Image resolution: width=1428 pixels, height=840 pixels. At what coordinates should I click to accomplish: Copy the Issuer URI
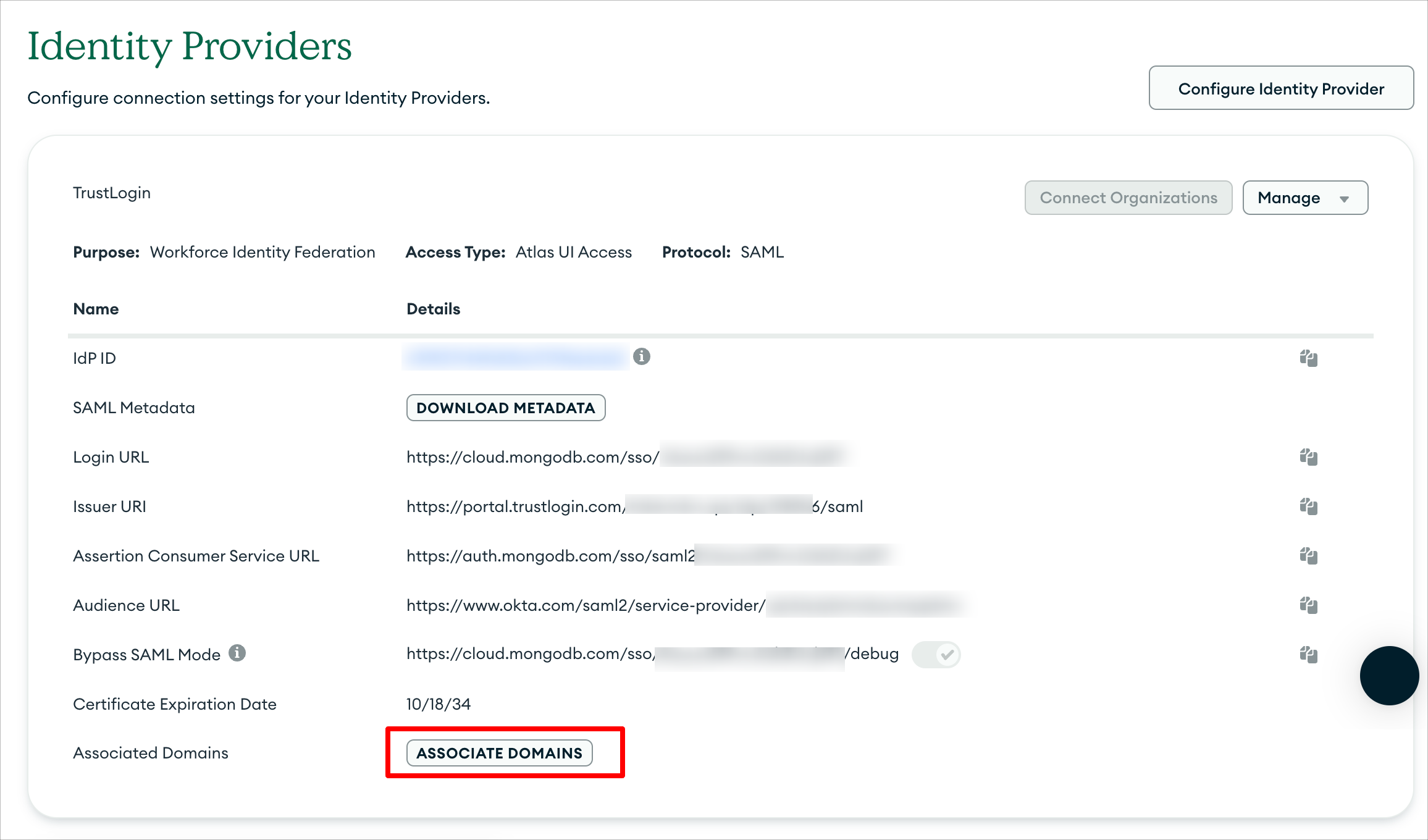pos(1308,506)
